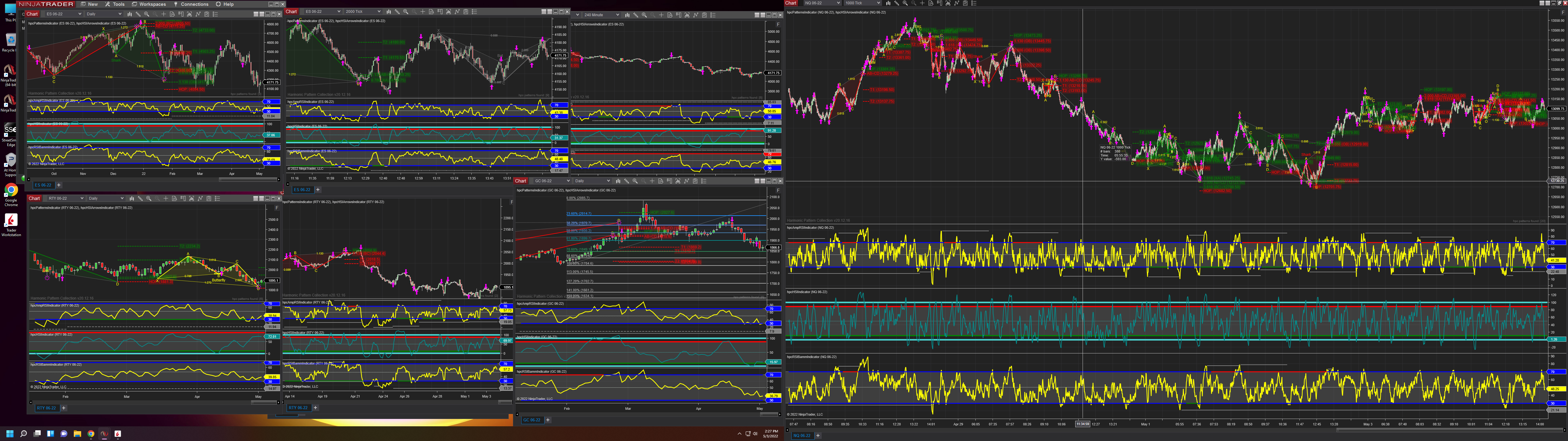Viewport: 1568px width, 441px height.
Task: Open Google Chrome from the Windows taskbar
Action: click(91, 434)
